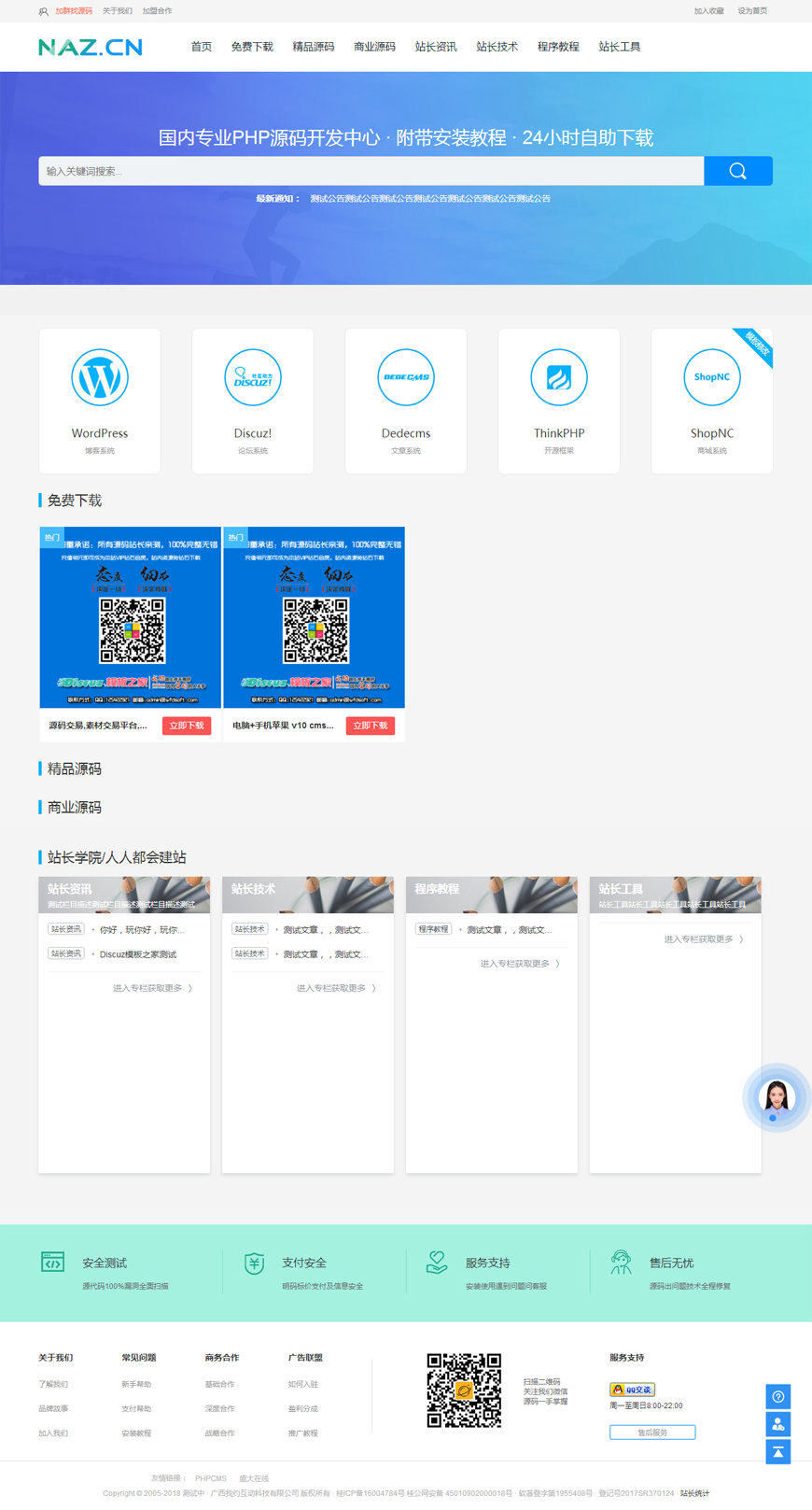The image size is (812, 1510).
Task: Click the 售后服务 button in footer
Action: click(x=652, y=1432)
